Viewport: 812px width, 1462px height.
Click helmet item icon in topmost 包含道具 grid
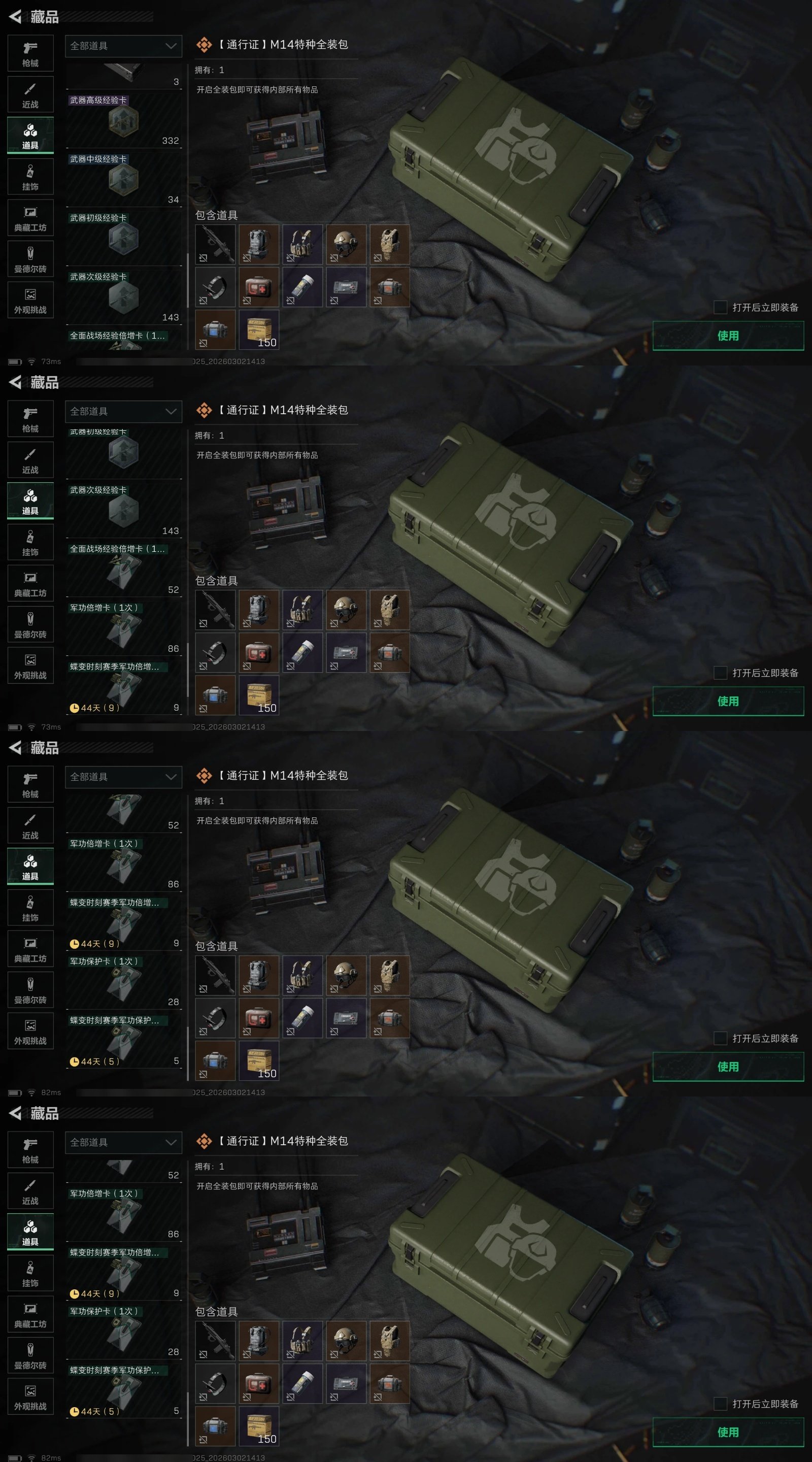[x=346, y=244]
